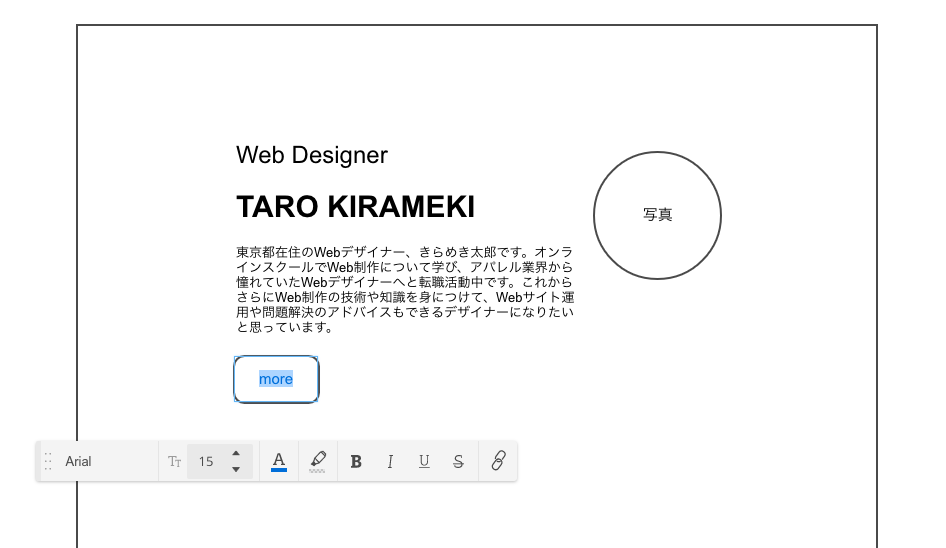Select the "Web Designer" subtitle text
Viewport: 946px width, 548px height.
[311, 155]
